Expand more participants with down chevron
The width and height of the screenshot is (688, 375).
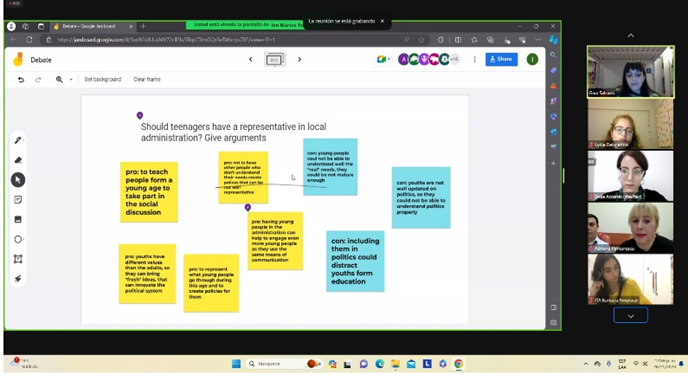(631, 315)
